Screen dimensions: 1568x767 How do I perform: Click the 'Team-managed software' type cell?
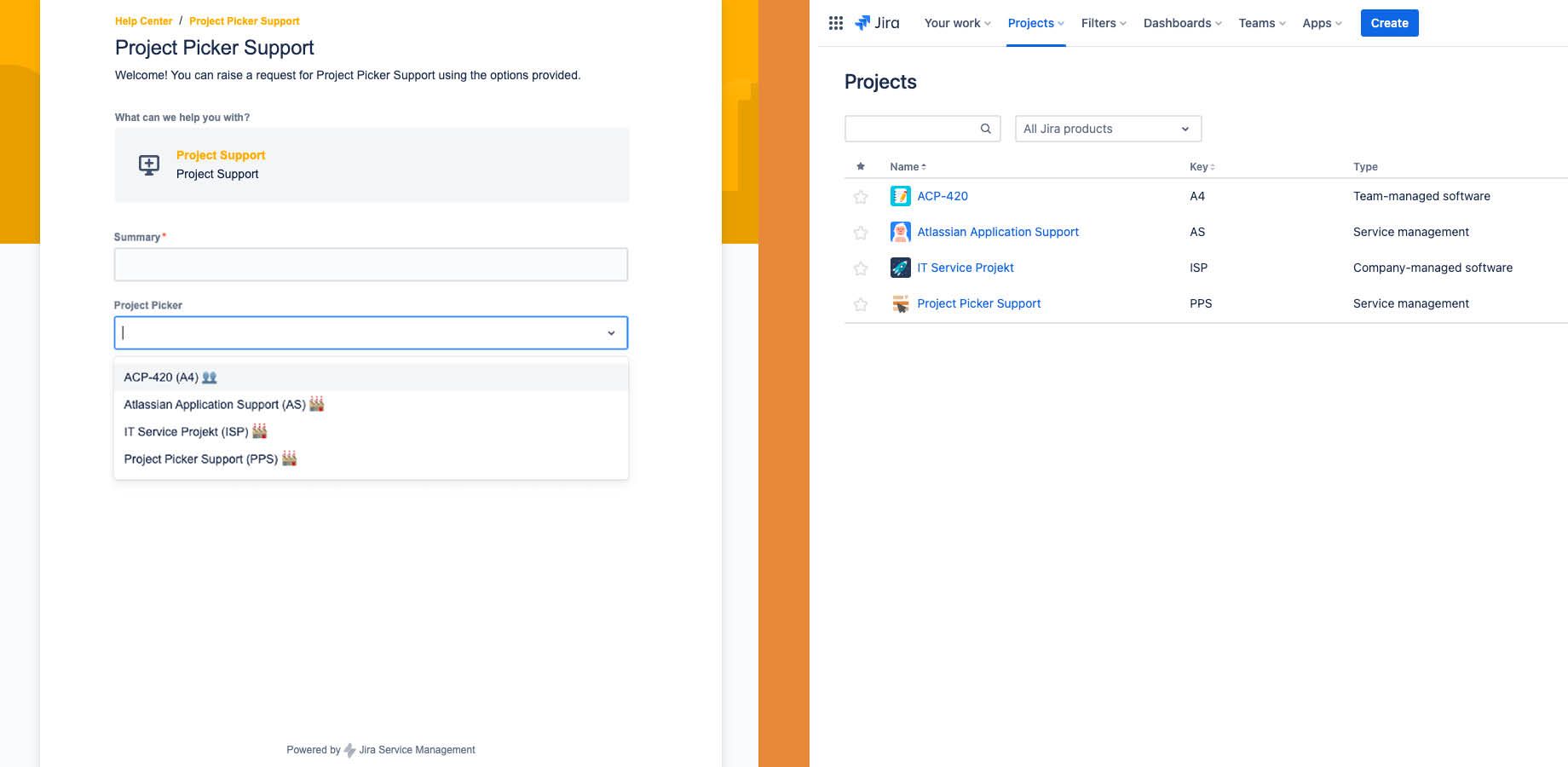pos(1421,196)
